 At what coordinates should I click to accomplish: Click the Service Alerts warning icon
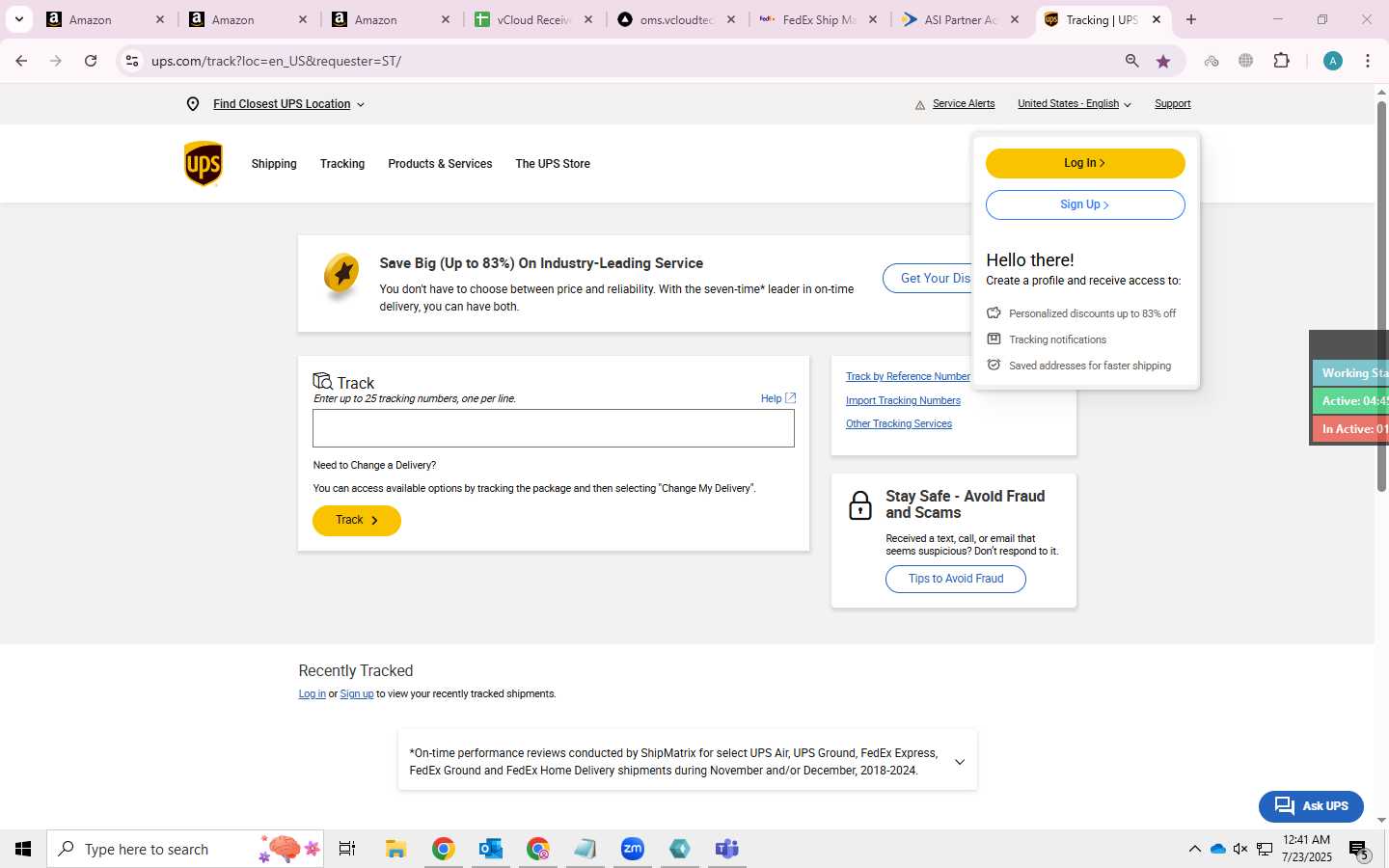(920, 105)
